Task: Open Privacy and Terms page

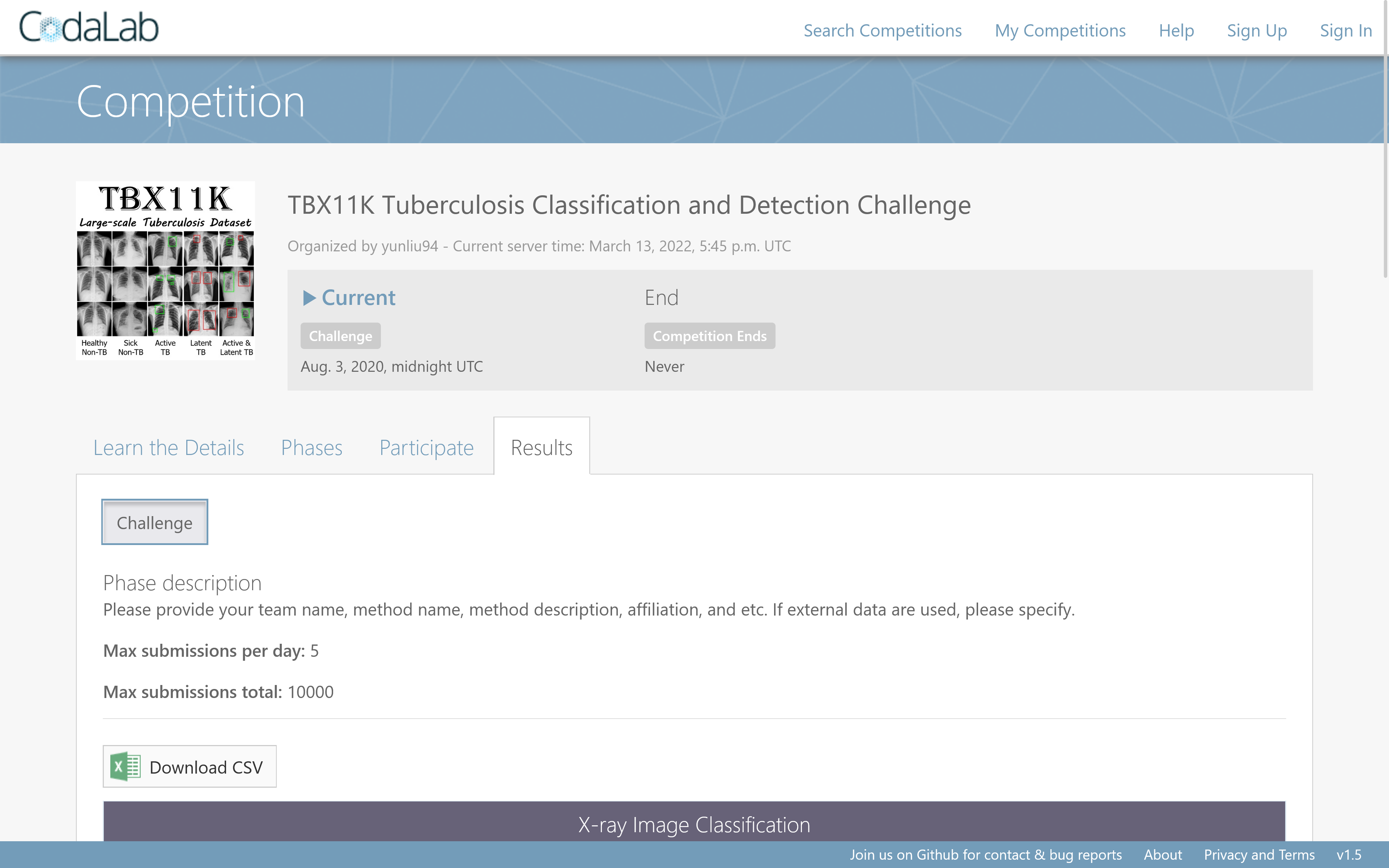Action: point(1259,855)
